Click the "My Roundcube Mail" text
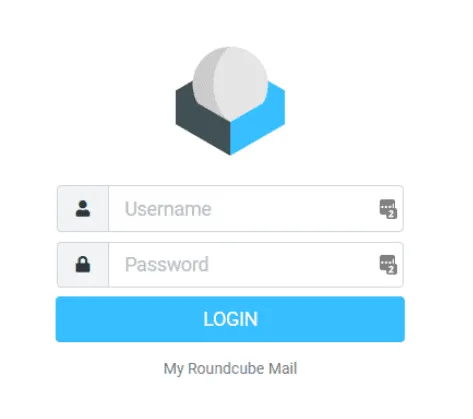 click(230, 369)
